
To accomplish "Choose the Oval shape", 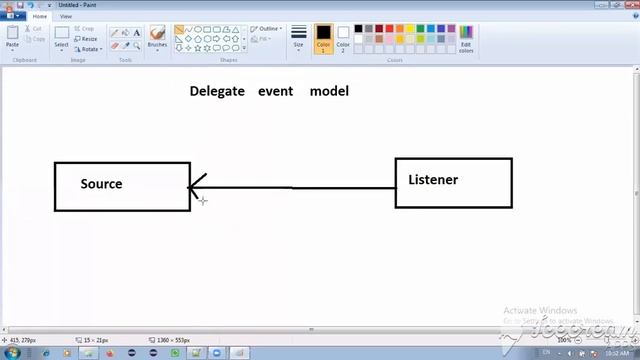I will pos(198,29).
